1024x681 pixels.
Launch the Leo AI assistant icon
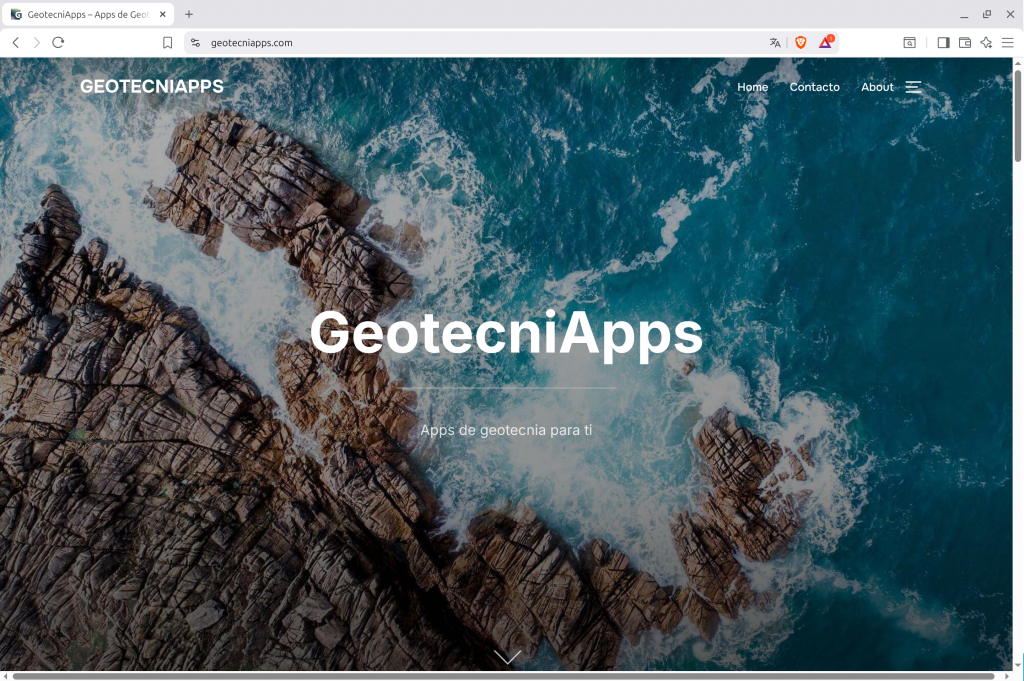(986, 43)
